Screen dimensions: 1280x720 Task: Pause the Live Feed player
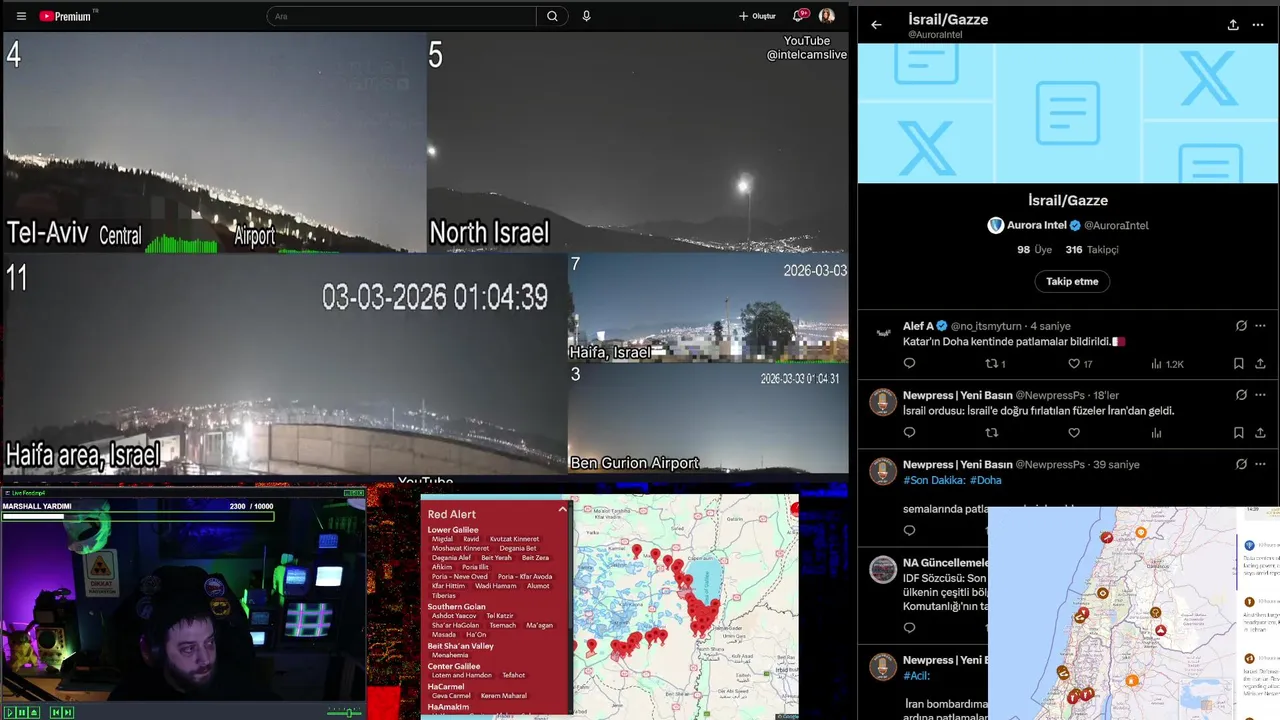tap(22, 712)
